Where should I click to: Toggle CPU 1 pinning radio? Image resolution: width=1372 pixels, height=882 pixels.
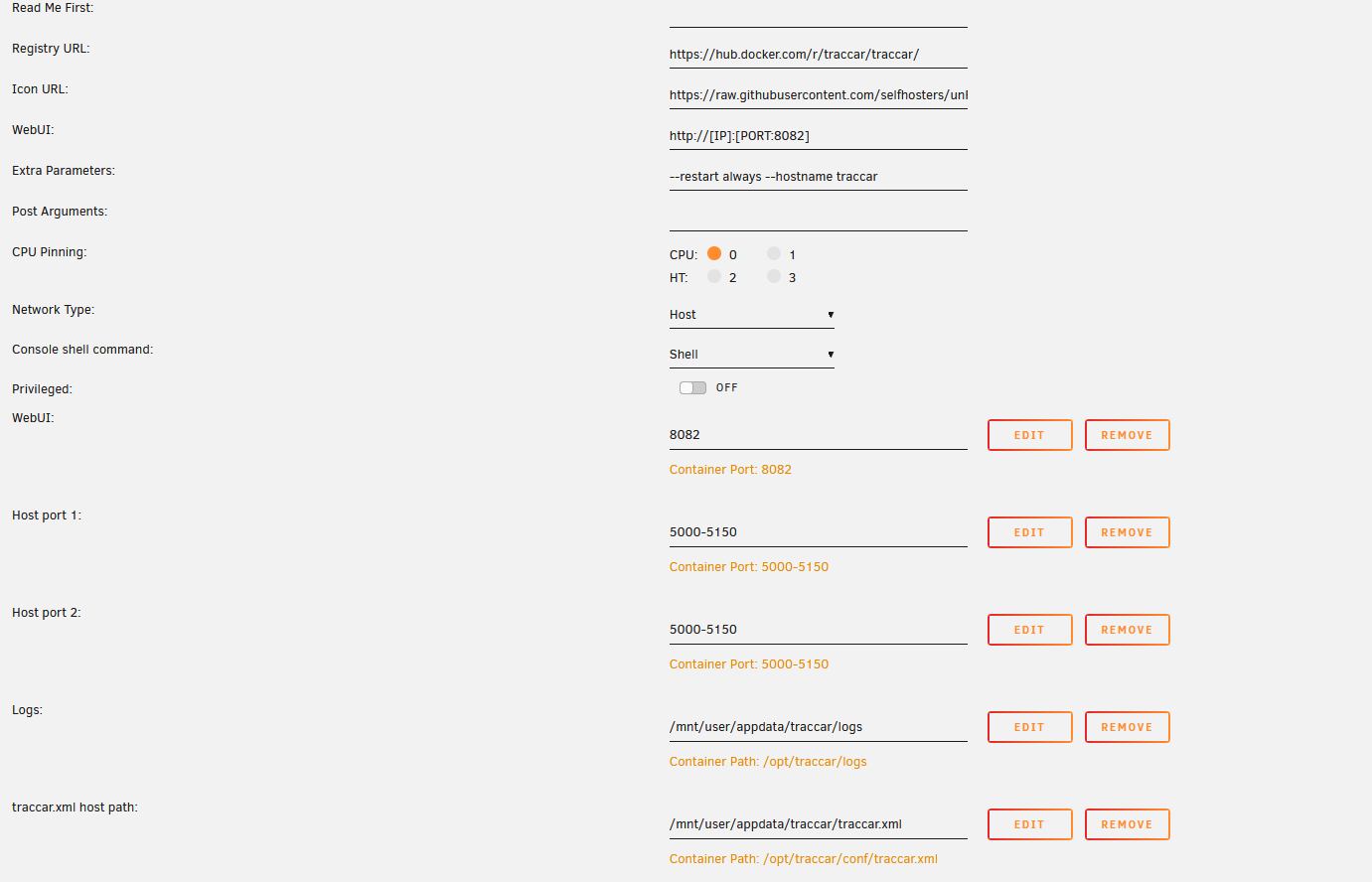tap(774, 253)
